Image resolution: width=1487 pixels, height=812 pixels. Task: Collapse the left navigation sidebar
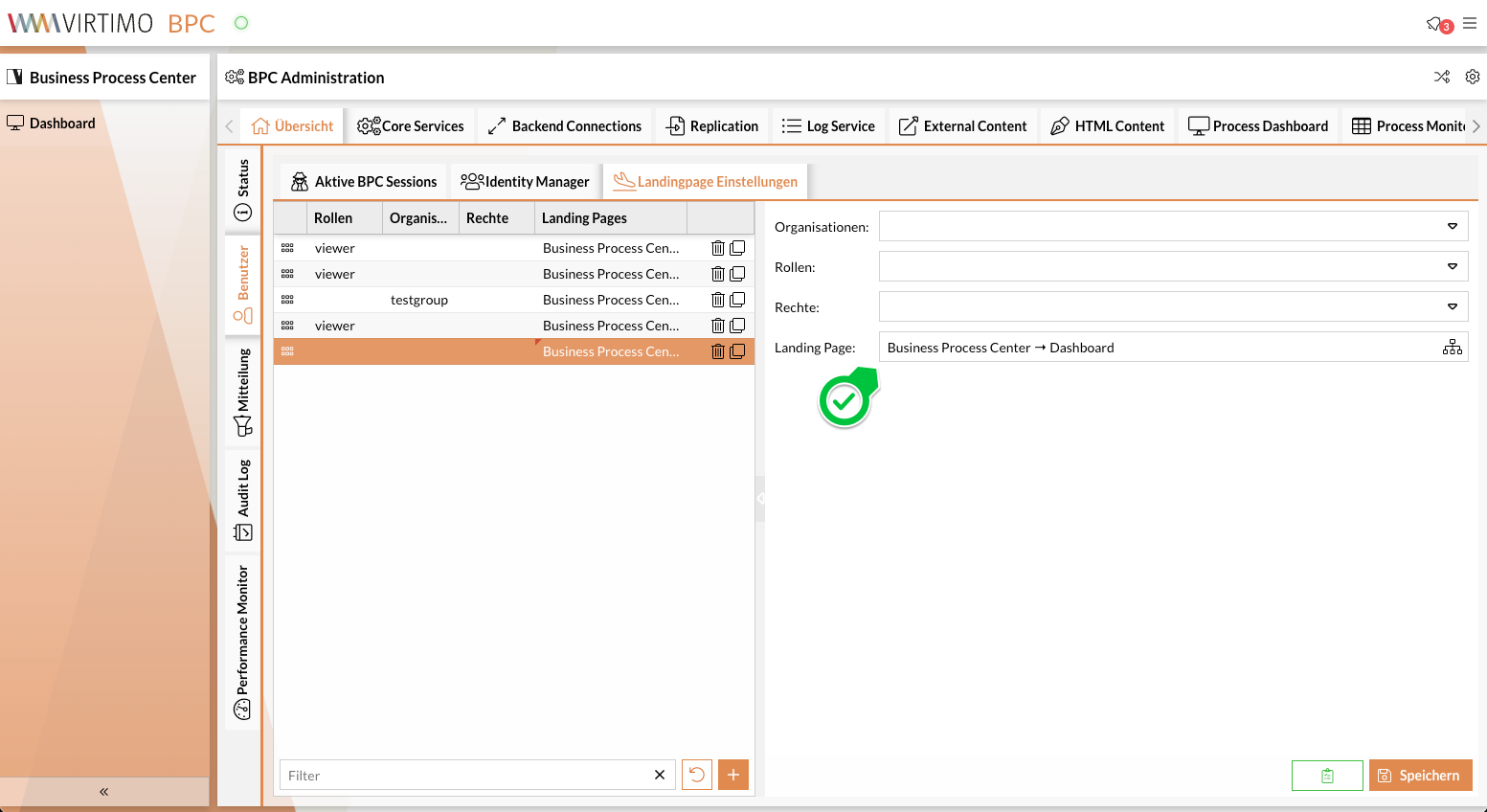[104, 792]
